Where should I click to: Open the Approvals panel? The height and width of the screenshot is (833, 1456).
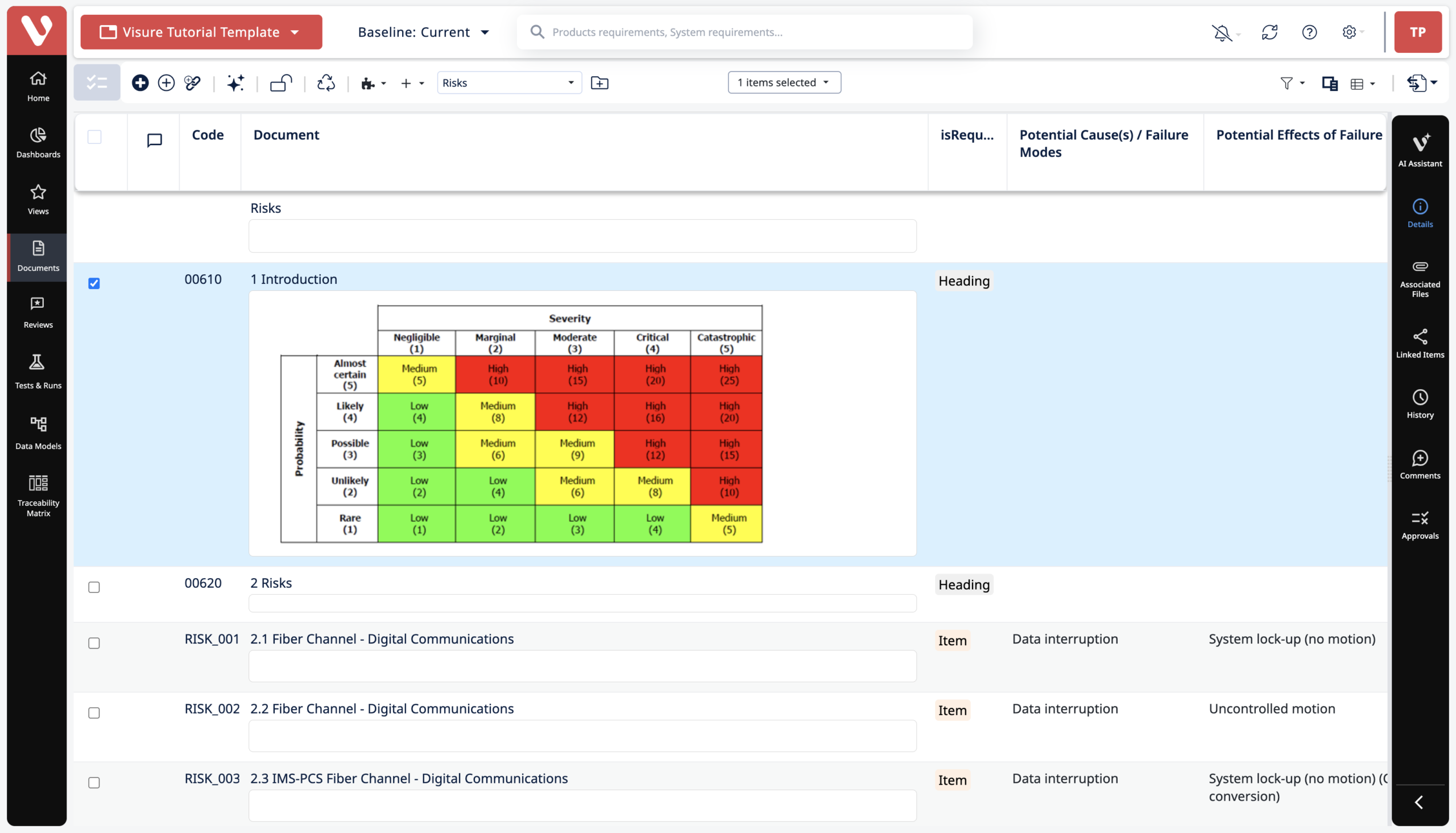(x=1420, y=526)
